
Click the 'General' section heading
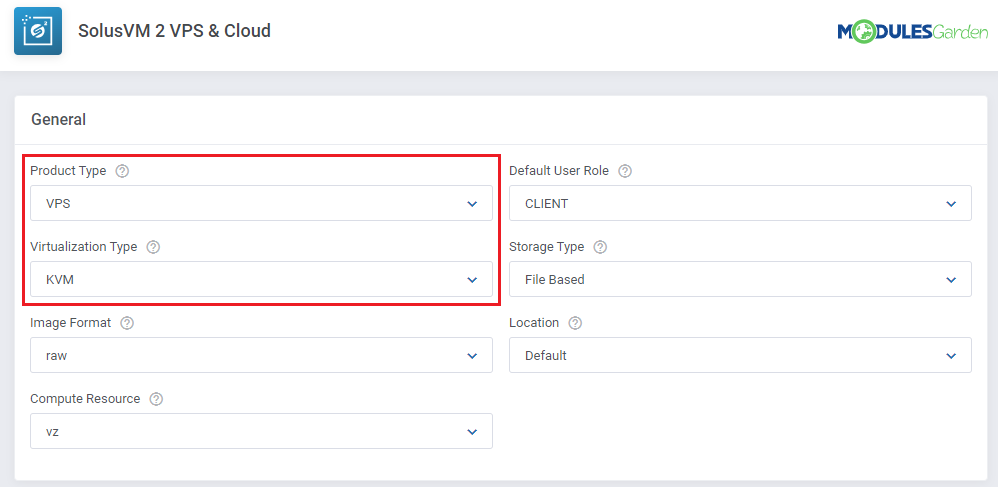click(x=59, y=120)
